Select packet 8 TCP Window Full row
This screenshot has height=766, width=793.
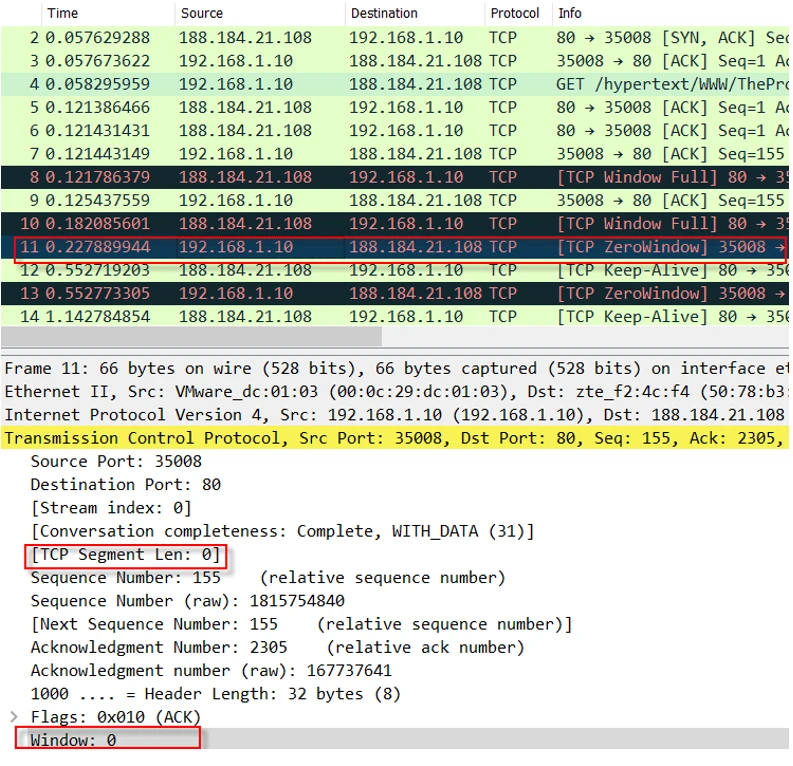coord(400,177)
